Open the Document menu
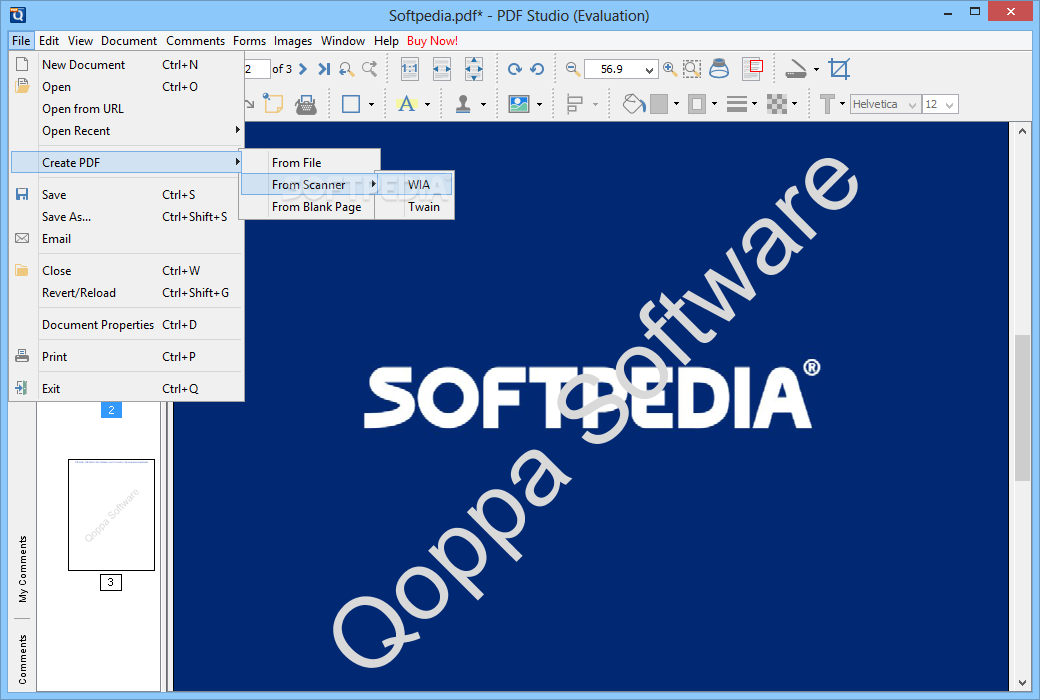 point(129,40)
